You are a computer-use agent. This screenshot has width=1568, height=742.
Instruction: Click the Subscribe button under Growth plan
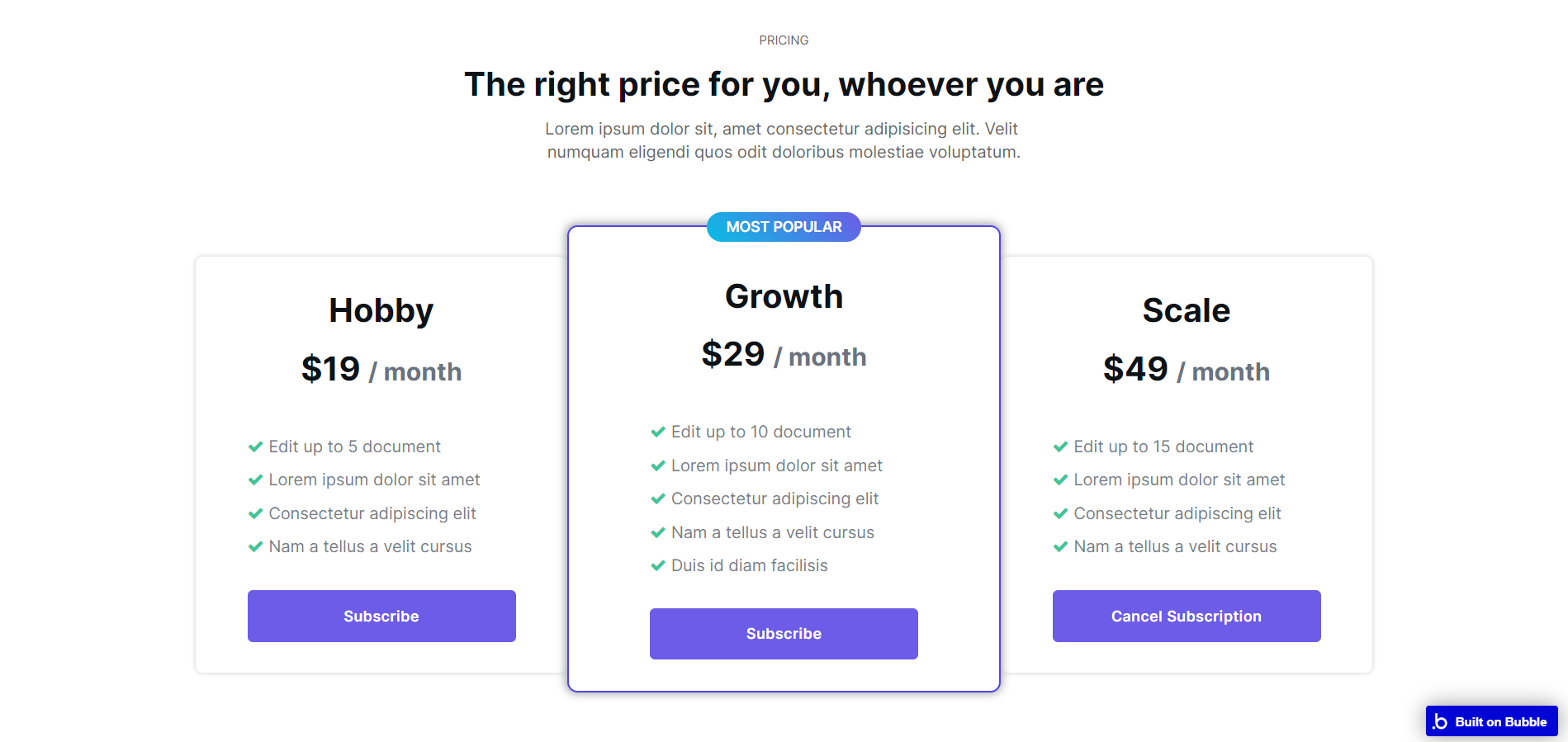tap(784, 634)
